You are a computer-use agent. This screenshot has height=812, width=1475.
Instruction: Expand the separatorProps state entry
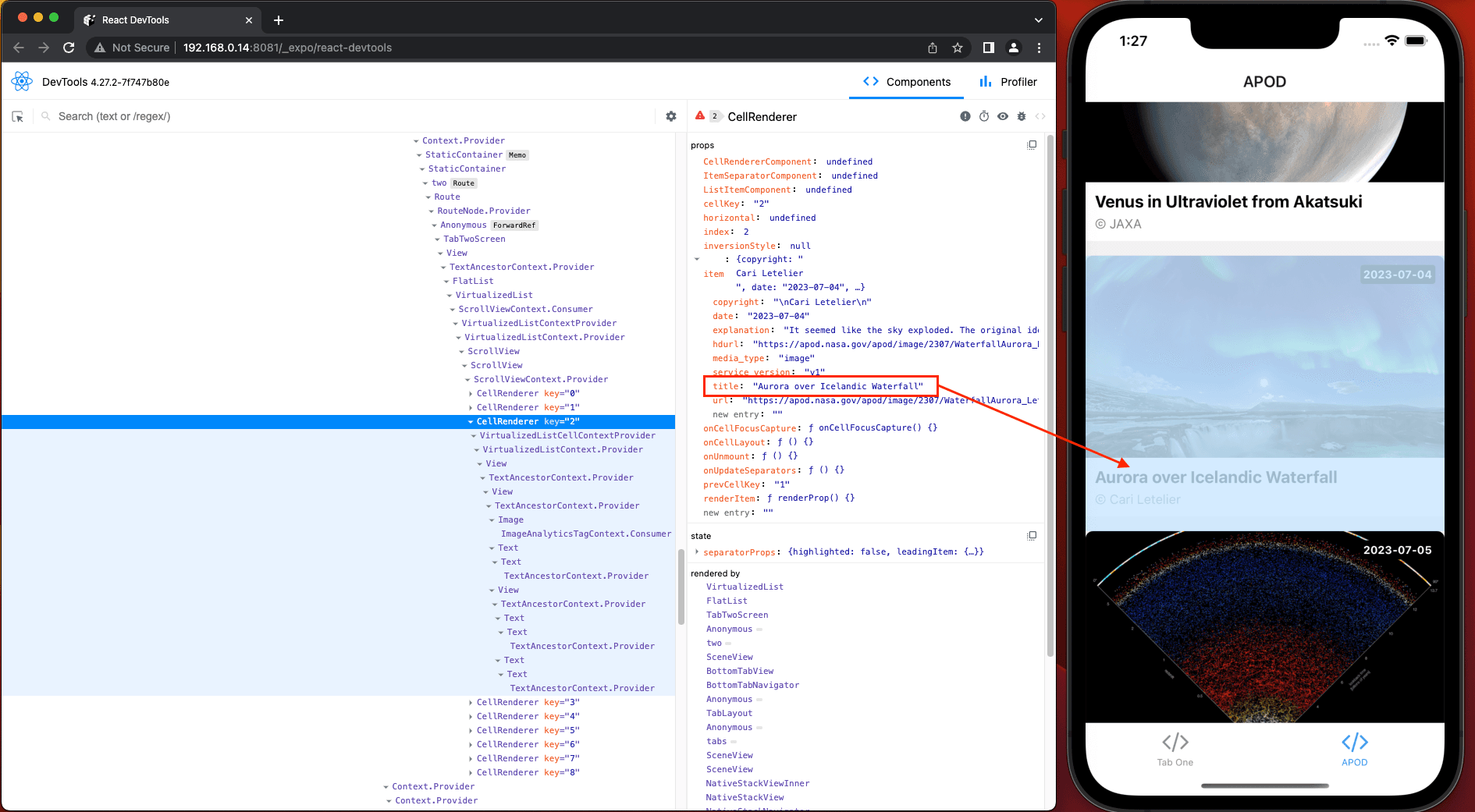[696, 551]
